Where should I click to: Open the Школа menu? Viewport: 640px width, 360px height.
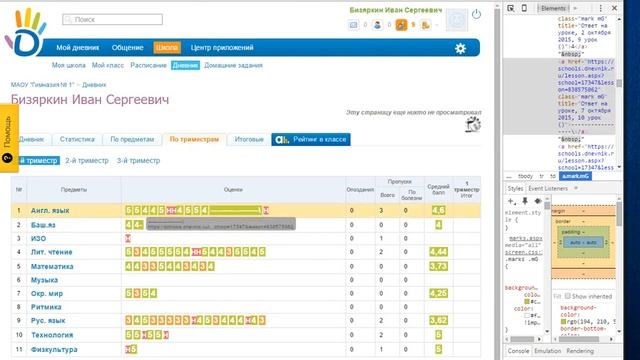167,48
